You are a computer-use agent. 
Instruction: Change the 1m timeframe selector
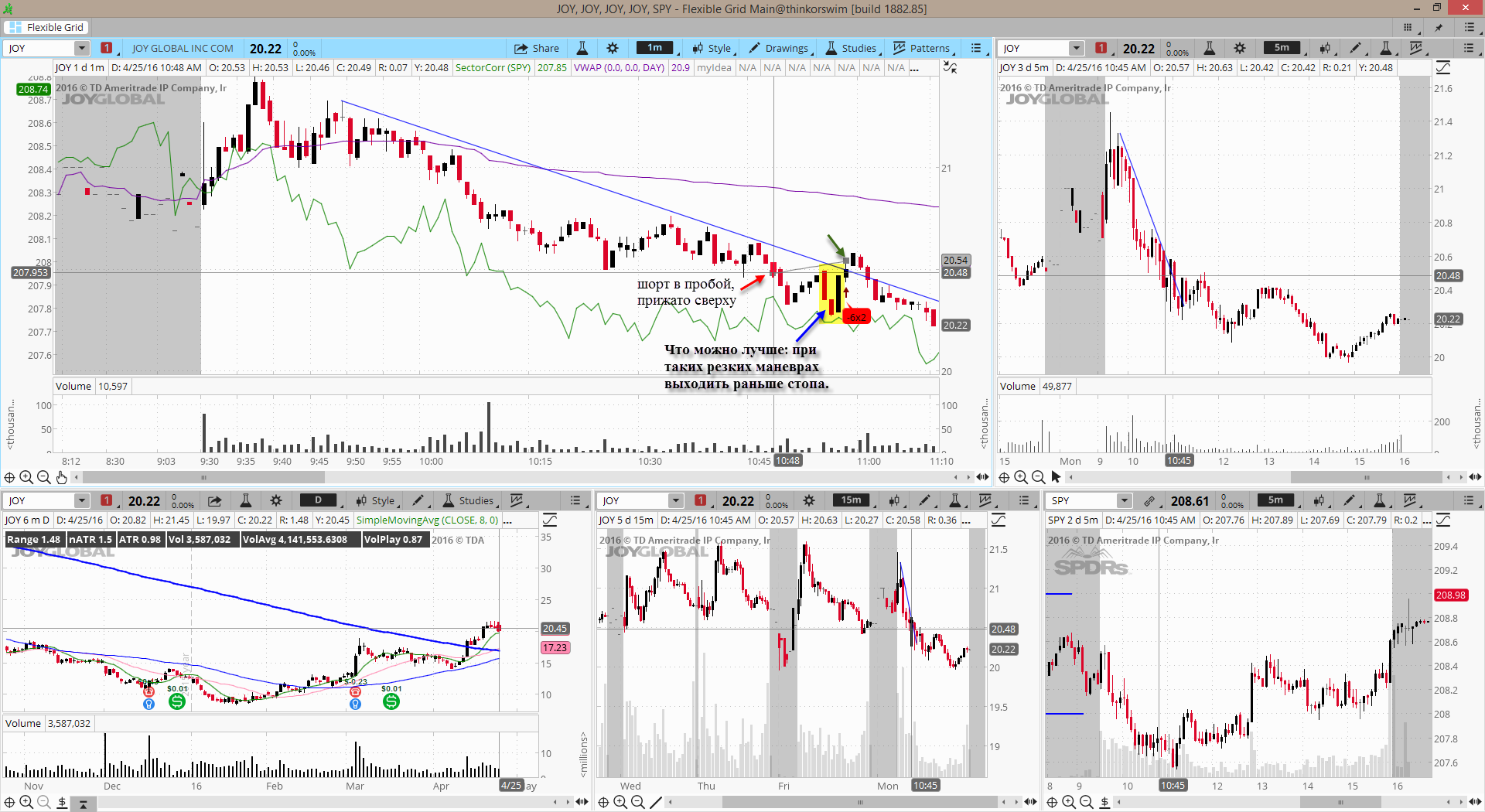click(x=655, y=48)
